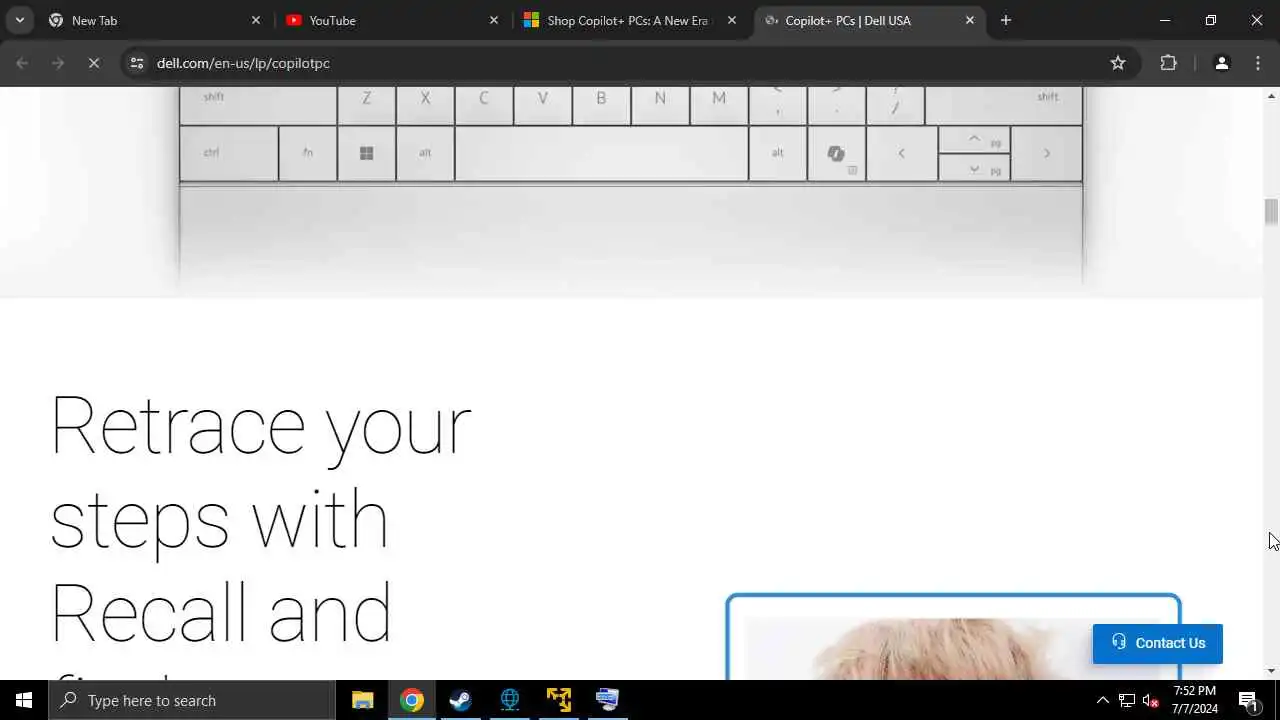
Task: Open the globe app in taskbar
Action: 510,700
